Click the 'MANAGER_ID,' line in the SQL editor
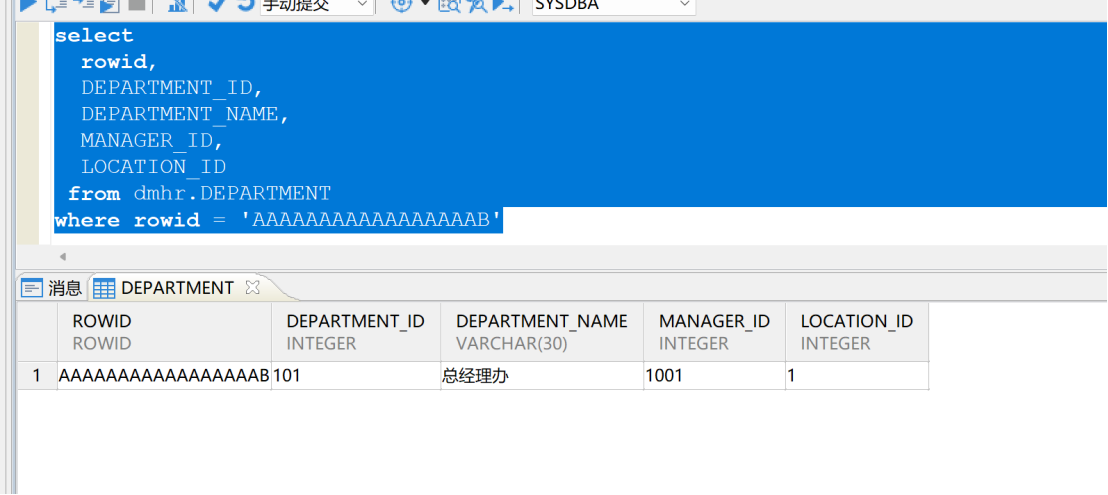The image size is (1108, 495). coord(152,141)
